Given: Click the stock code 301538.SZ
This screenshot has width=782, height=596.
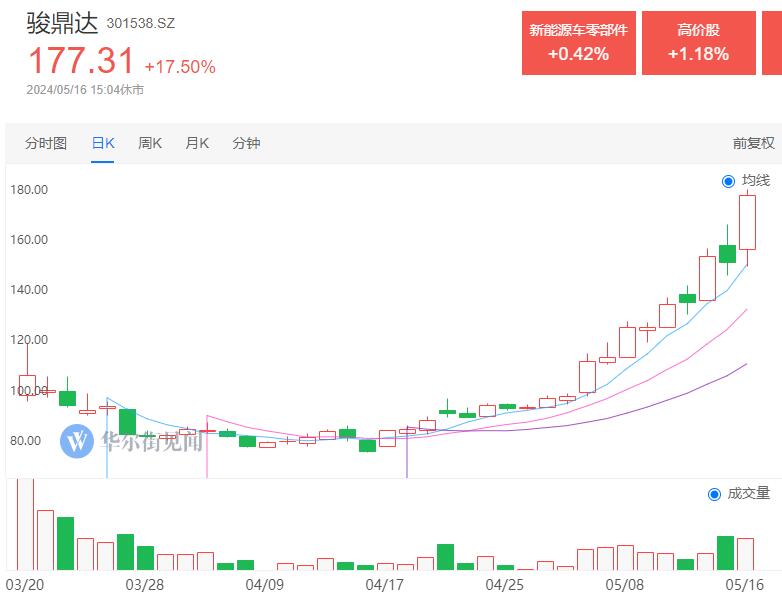Looking at the screenshot, I should tap(141, 23).
